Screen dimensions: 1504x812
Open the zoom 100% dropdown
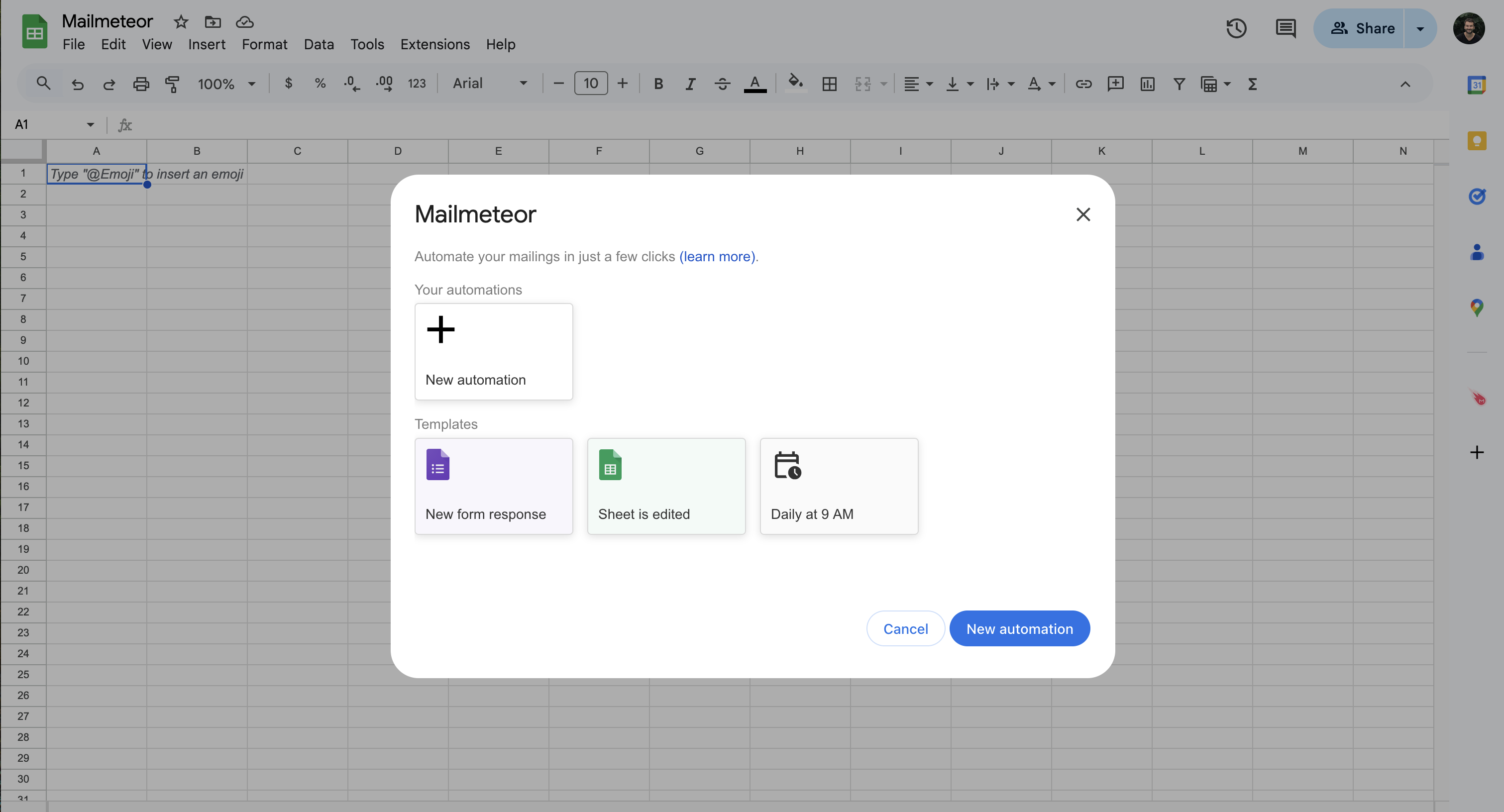point(226,84)
